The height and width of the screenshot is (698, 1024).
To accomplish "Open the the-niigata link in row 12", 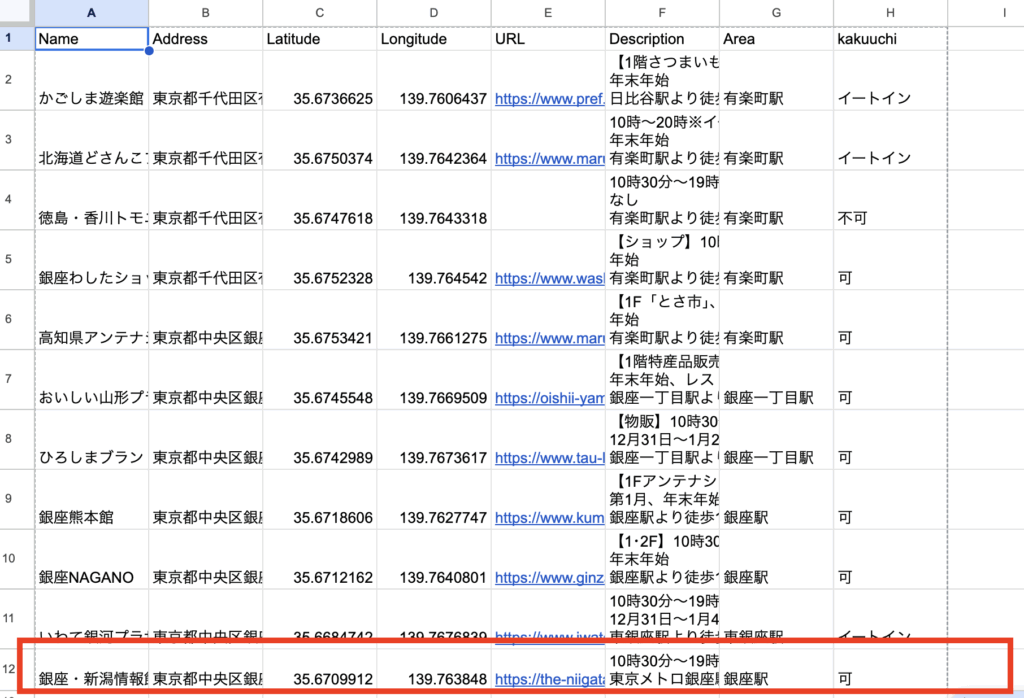I will point(549,680).
